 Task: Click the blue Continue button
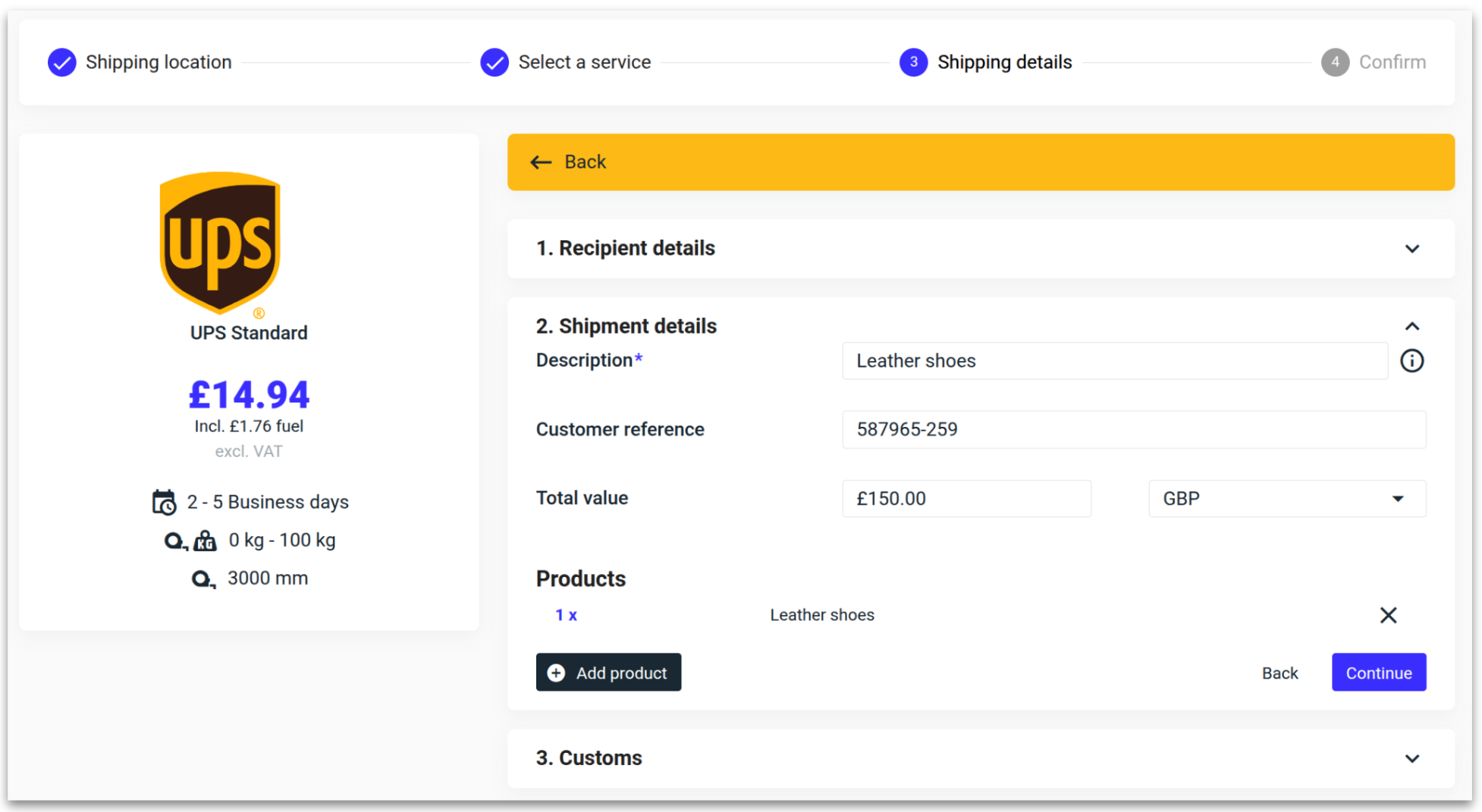pos(1378,672)
